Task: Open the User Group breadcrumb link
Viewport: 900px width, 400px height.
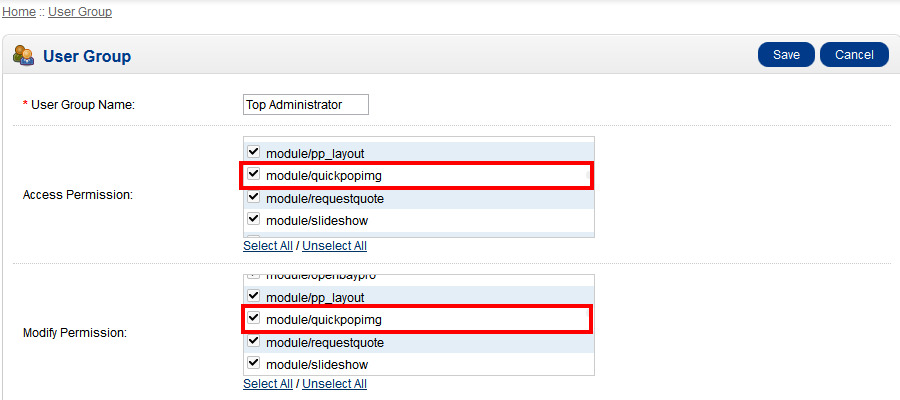Action: [x=80, y=12]
